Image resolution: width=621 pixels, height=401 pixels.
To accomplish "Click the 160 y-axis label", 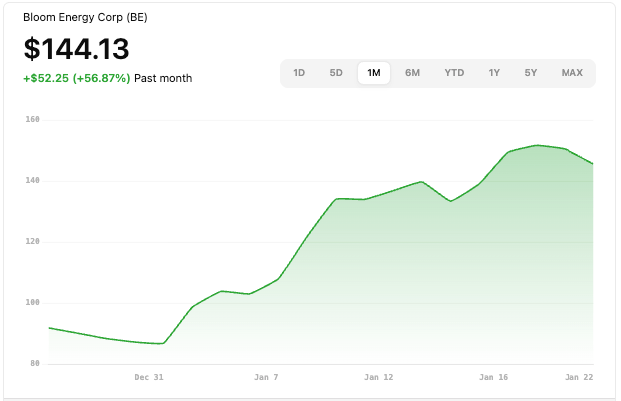I will (32, 120).
